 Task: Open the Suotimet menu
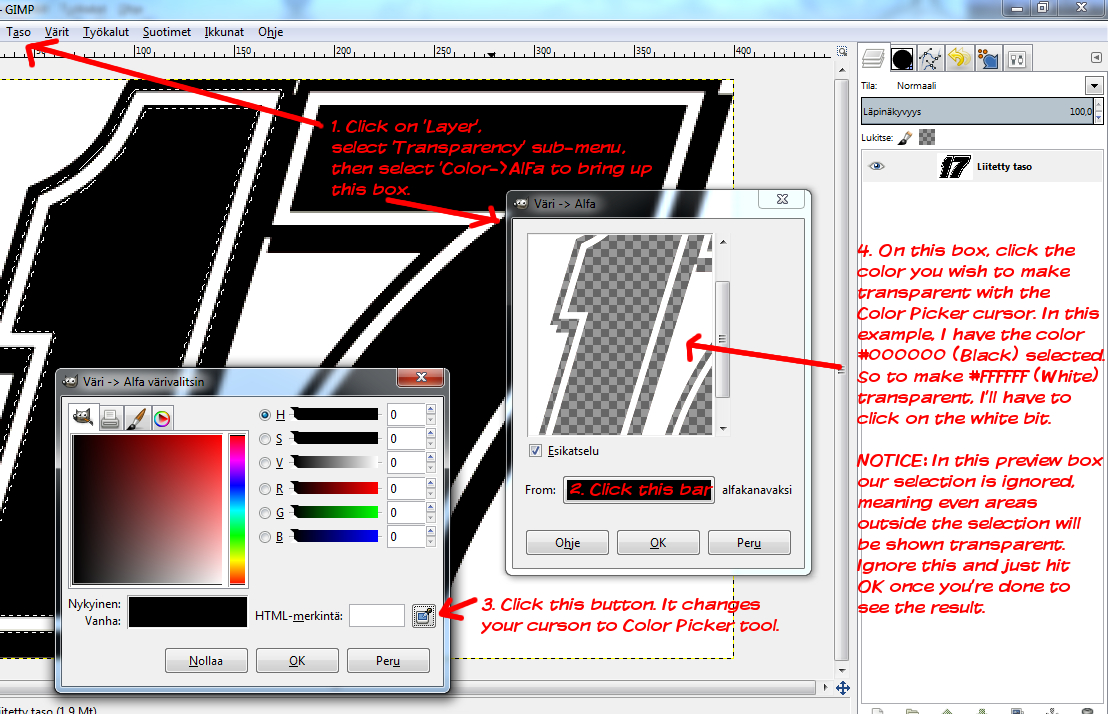(167, 32)
